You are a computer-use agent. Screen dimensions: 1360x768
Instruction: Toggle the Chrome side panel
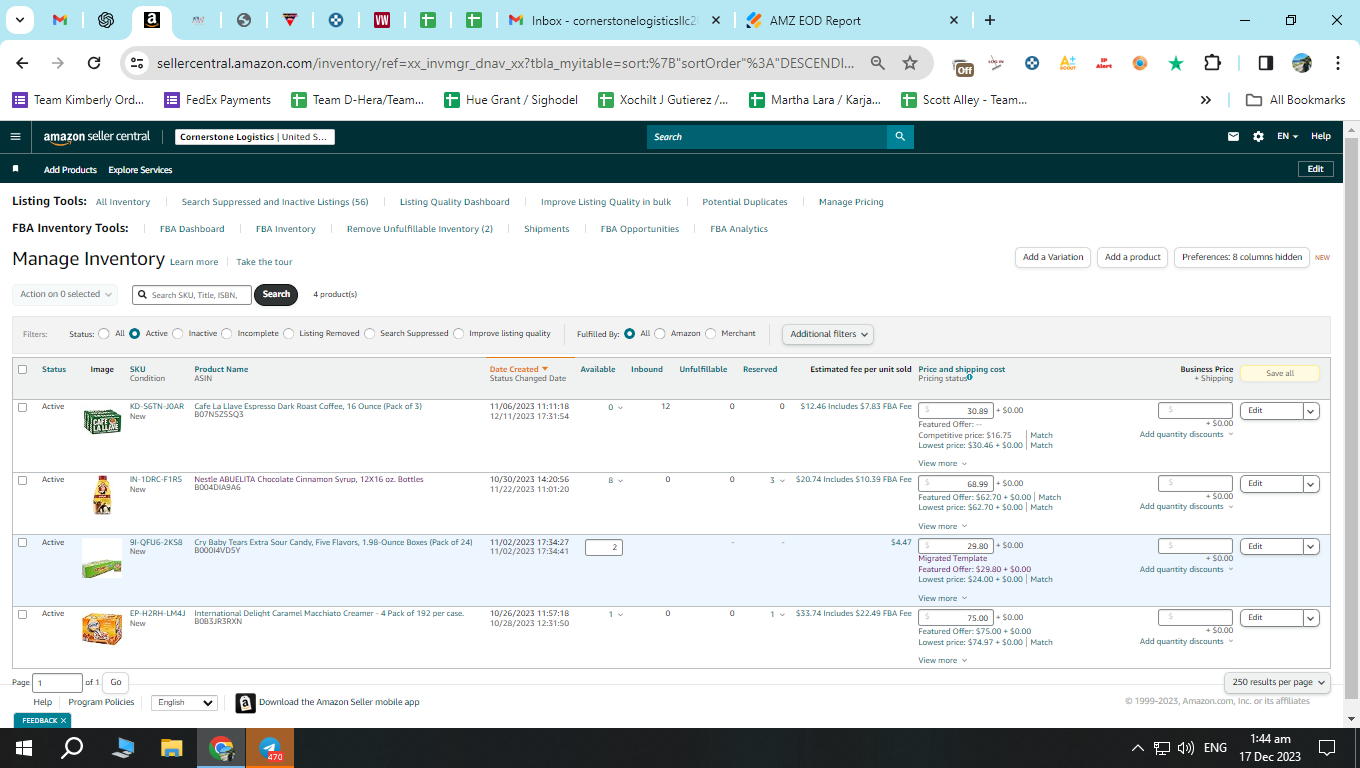[x=1266, y=63]
